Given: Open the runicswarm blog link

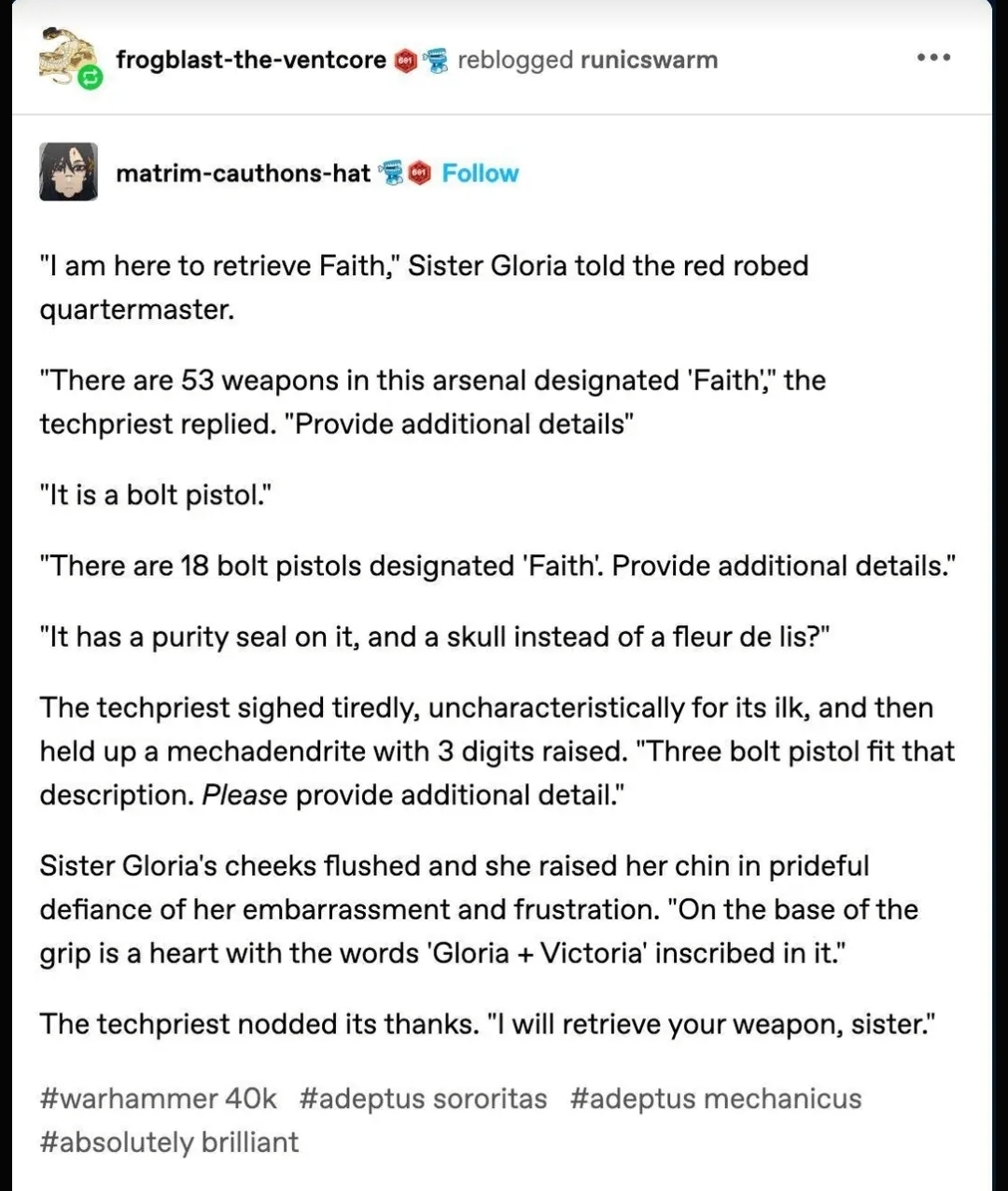Looking at the screenshot, I should (x=649, y=60).
